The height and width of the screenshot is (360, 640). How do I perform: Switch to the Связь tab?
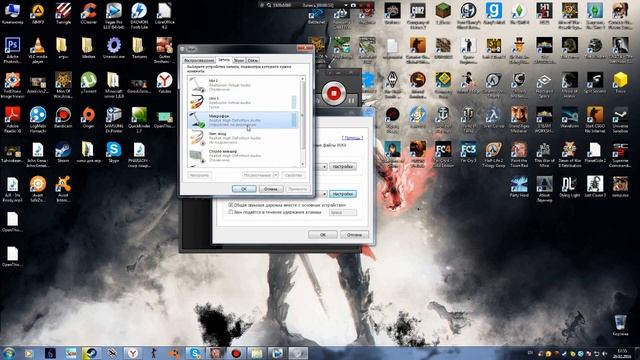click(x=253, y=60)
